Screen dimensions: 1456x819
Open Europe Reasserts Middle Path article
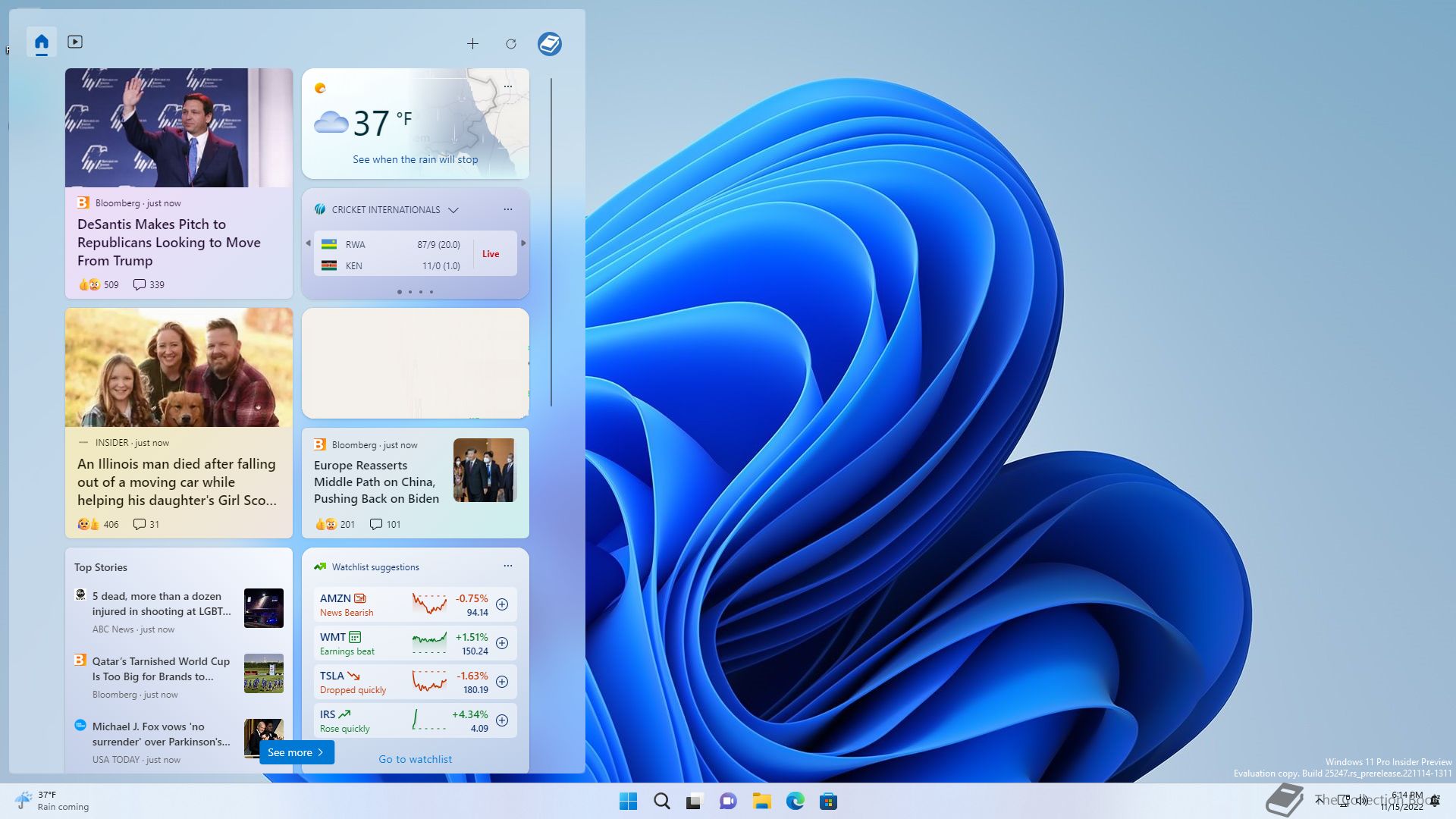[x=376, y=482]
